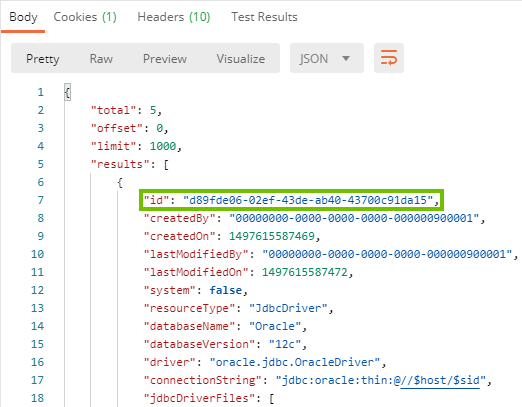522x407 pixels.
Task: Toggle the wrap lines icon
Action: [389, 58]
